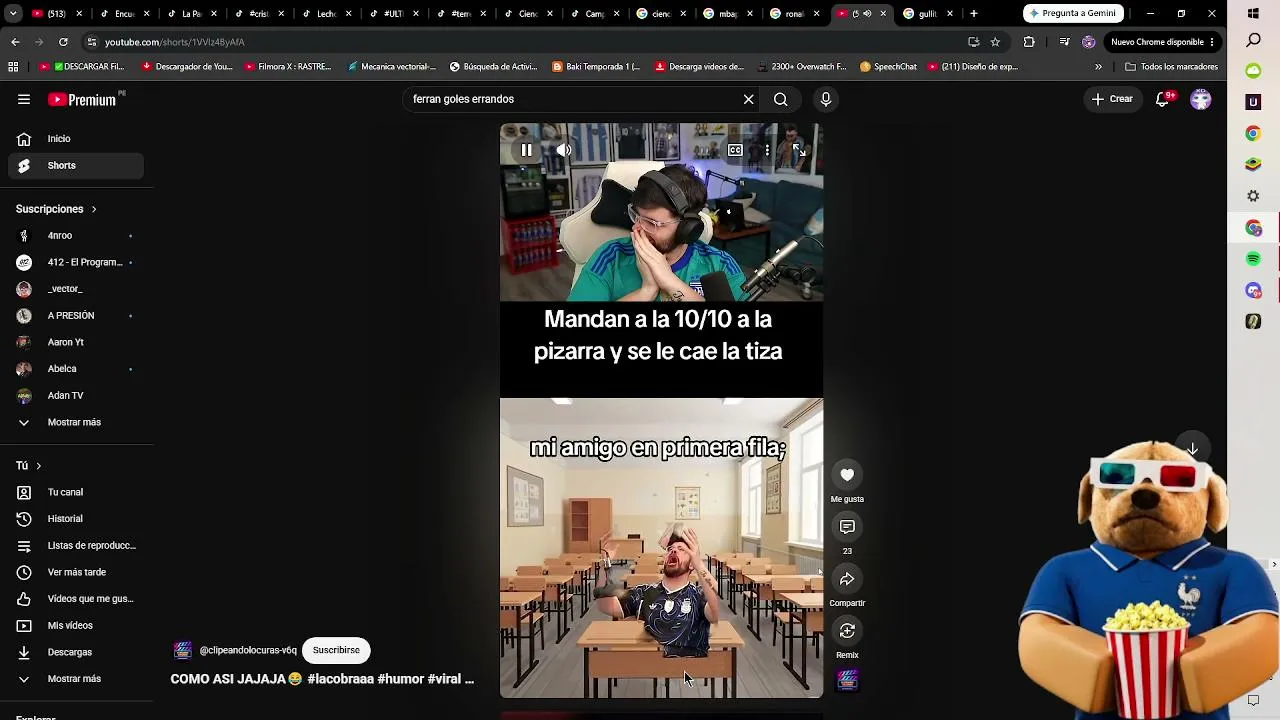Open the 4nroo subscription channel

(x=76, y=236)
